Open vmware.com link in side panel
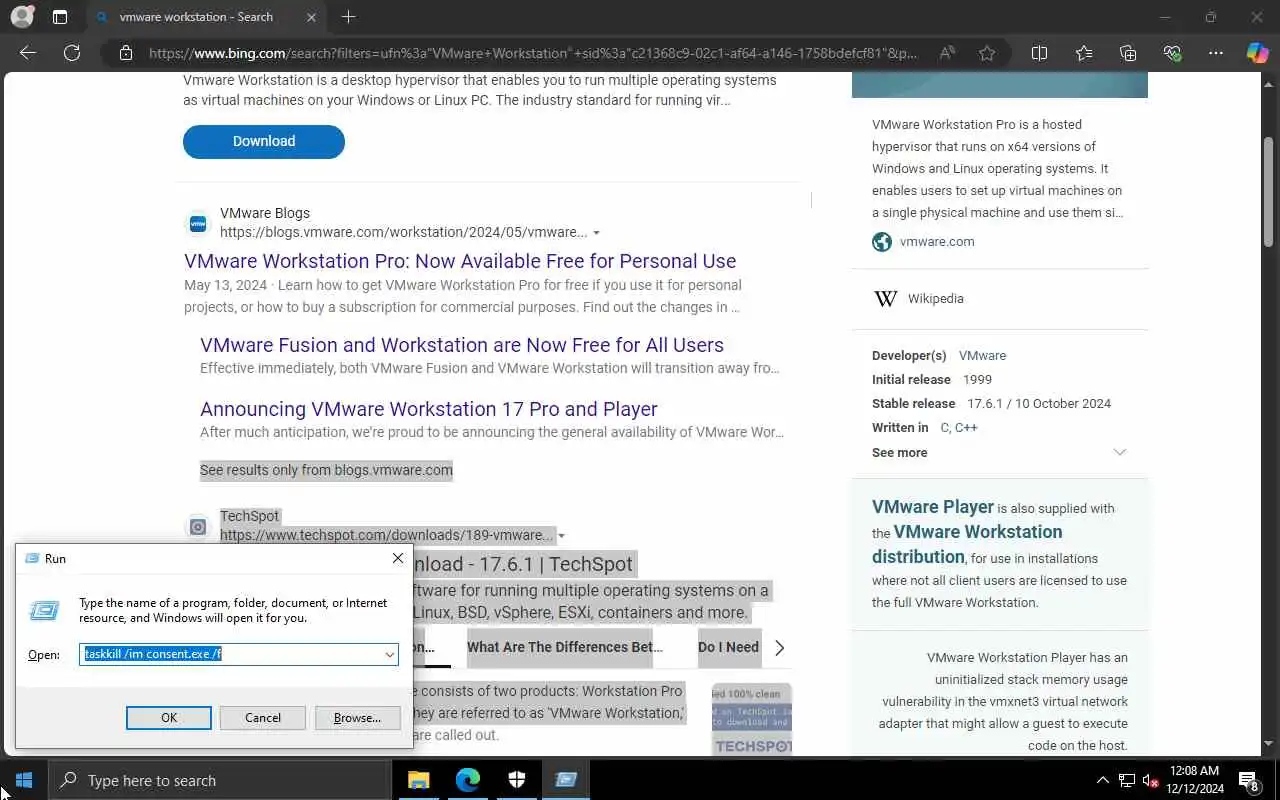 tap(937, 242)
